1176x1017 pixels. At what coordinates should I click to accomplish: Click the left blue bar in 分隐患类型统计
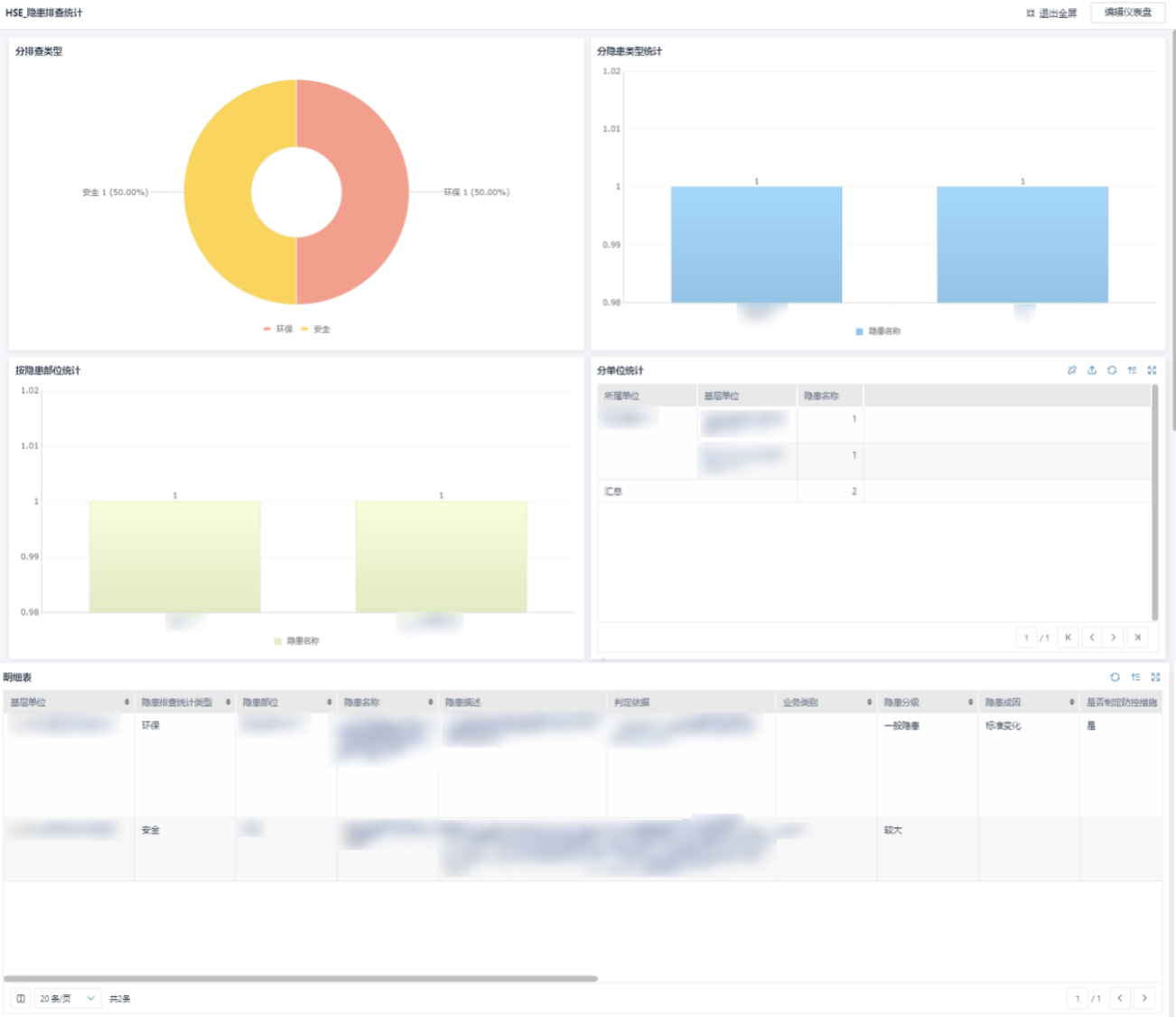click(x=757, y=245)
